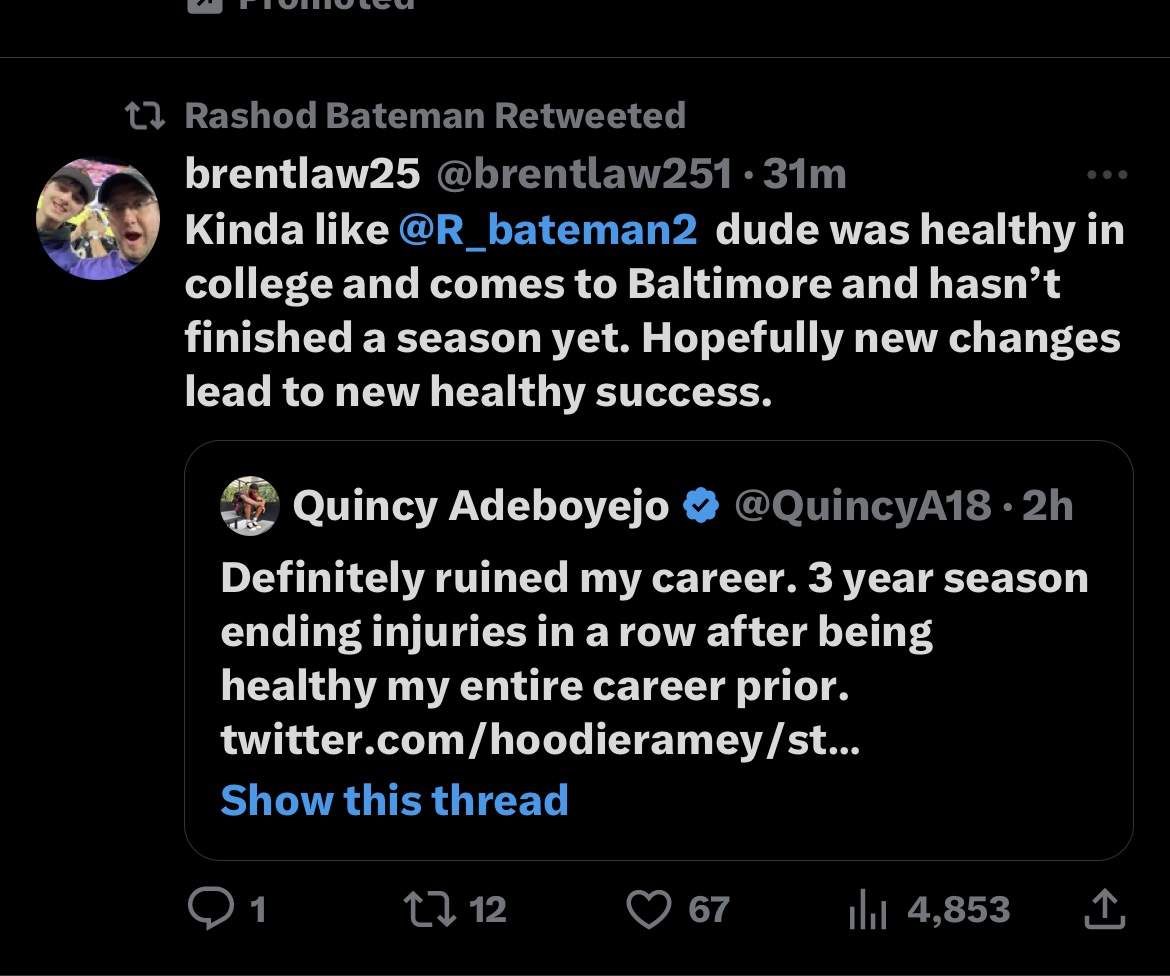The width and height of the screenshot is (1170, 976).
Task: Open Quincy Adeboyejo's avatar
Action: pyautogui.click(x=250, y=506)
